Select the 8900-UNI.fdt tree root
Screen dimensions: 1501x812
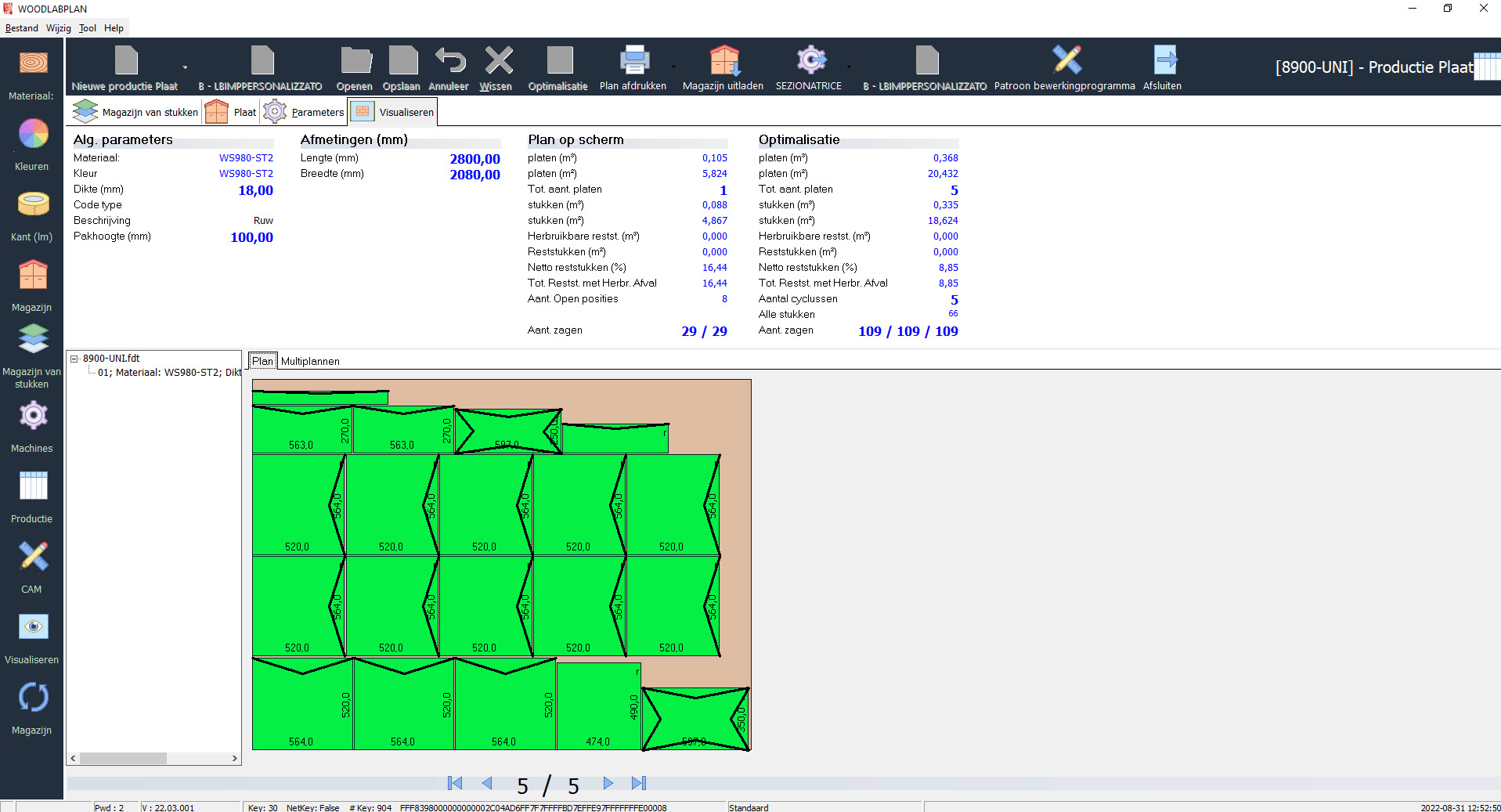[111, 359]
